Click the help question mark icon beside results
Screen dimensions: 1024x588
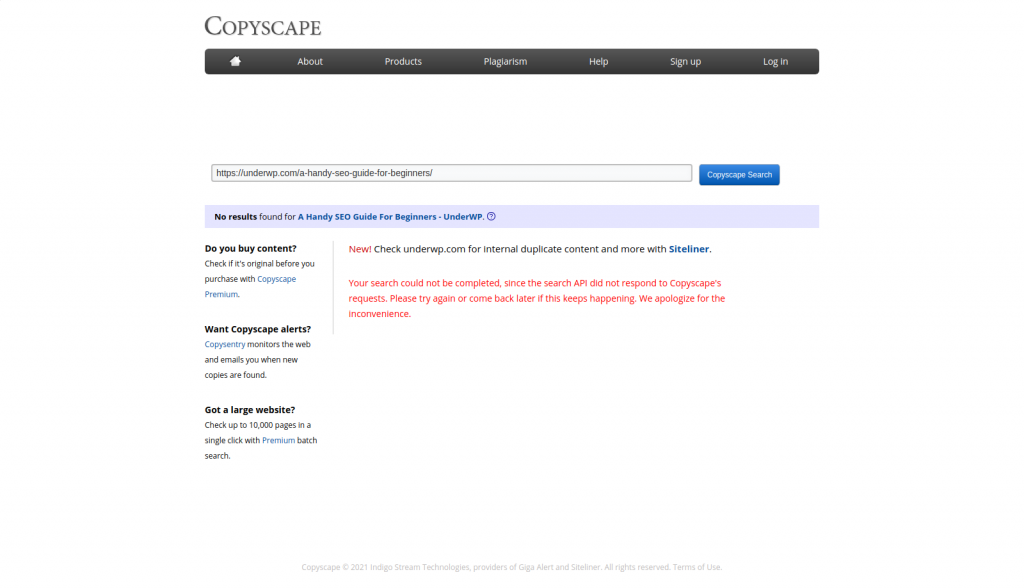tap(491, 217)
